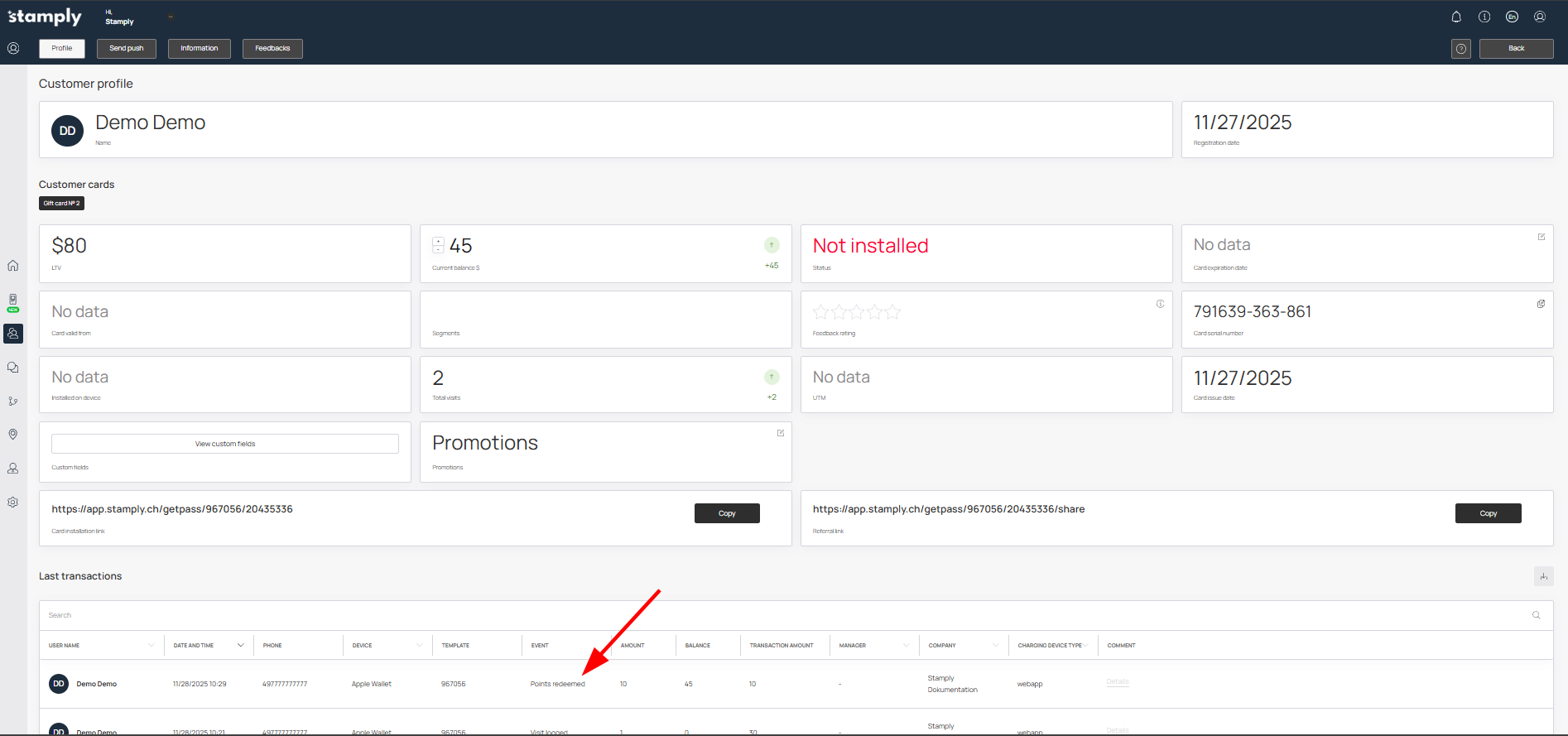This screenshot has width=1568, height=736.
Task: Open the settings gear in sidebar
Action: [x=13, y=503]
